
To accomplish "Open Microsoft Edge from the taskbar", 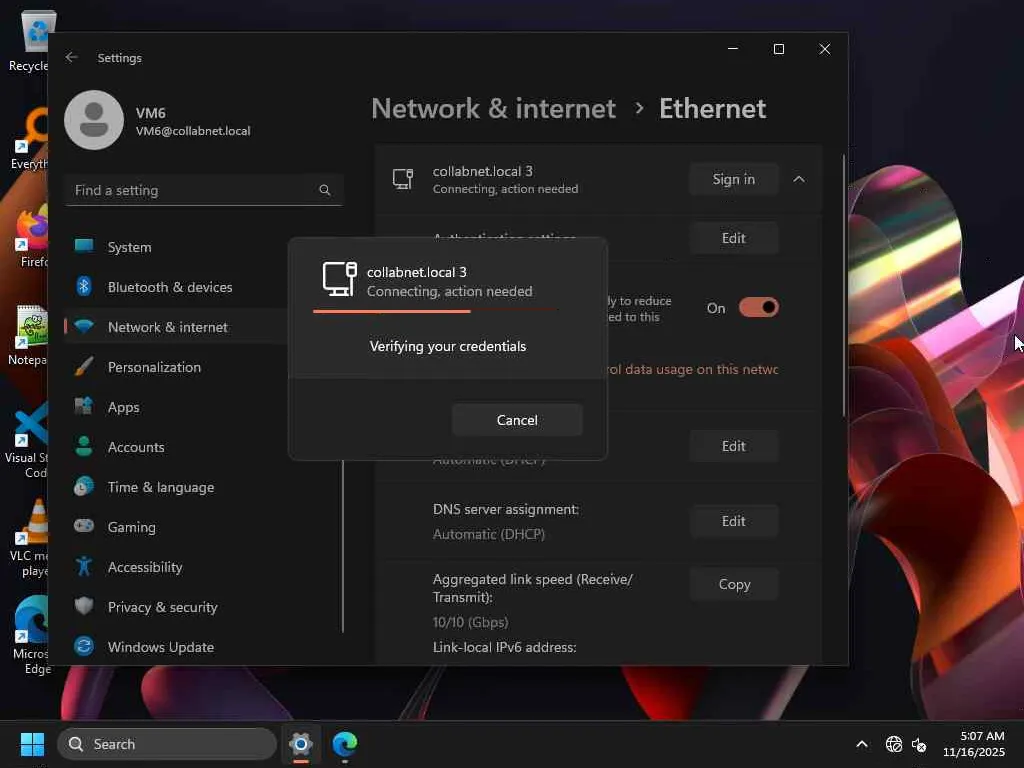I will coord(345,744).
